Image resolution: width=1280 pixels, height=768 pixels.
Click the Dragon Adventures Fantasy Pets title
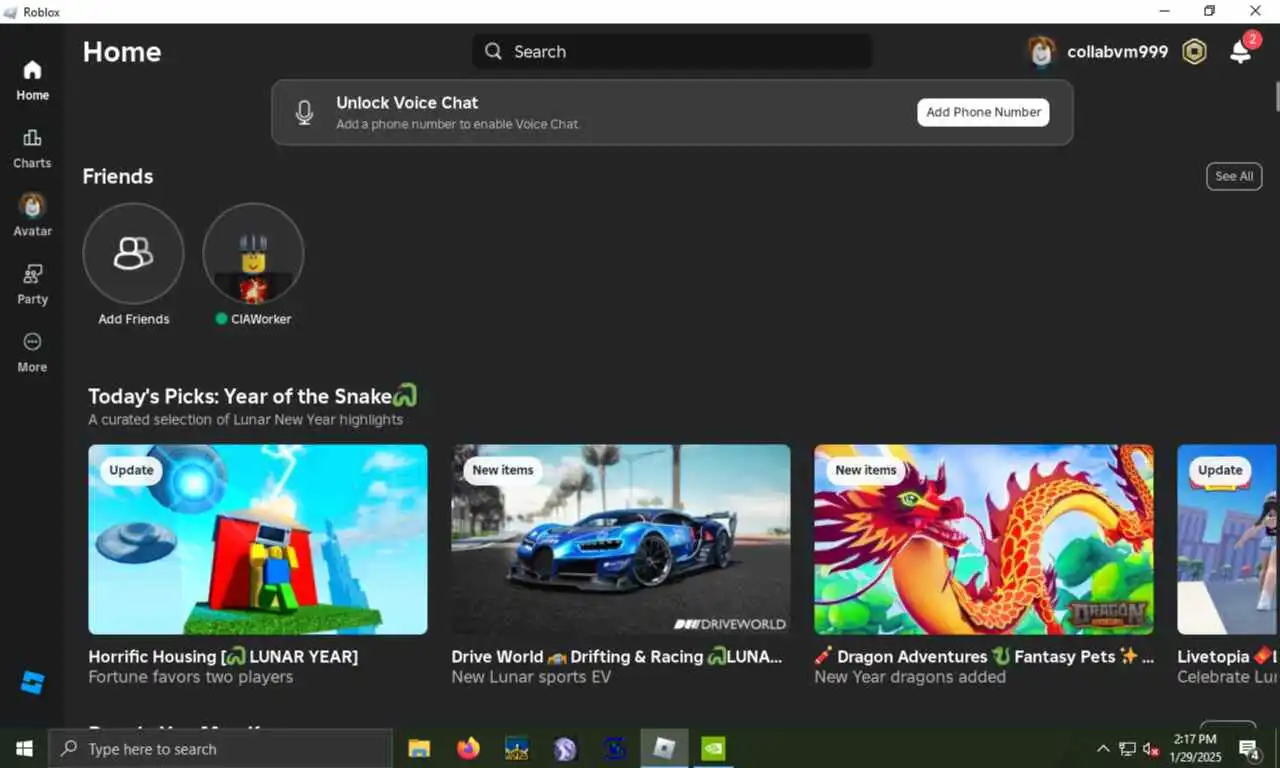coord(984,657)
